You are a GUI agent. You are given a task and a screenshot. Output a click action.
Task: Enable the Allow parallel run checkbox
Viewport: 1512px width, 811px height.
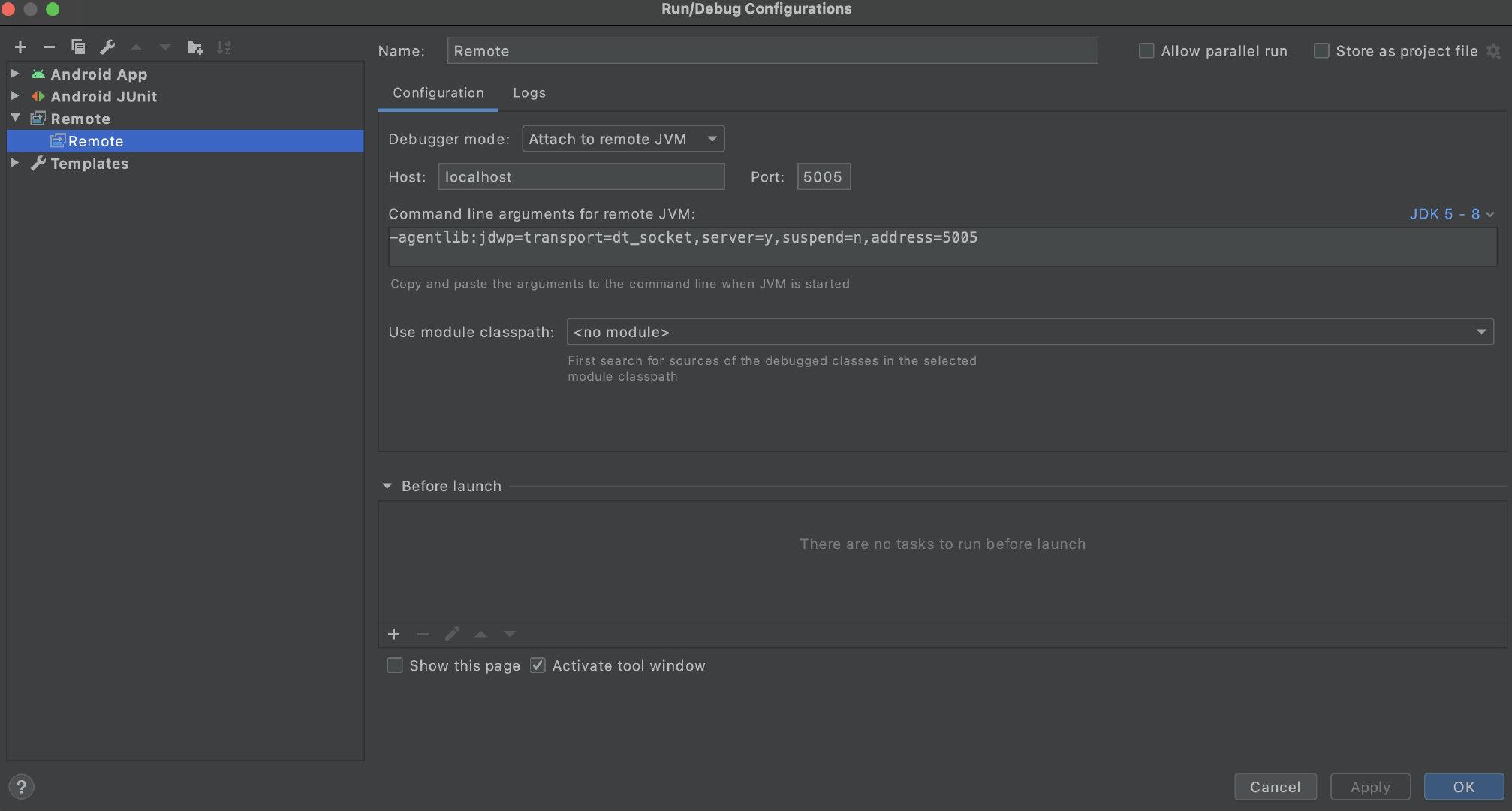click(1146, 51)
